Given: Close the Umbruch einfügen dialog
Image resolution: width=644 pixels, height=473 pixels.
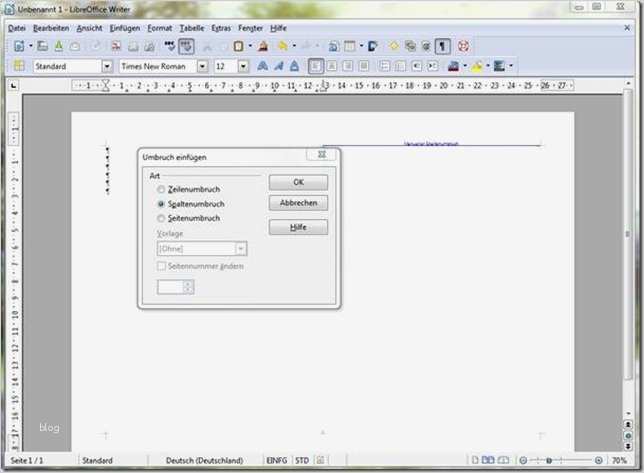Looking at the screenshot, I should [x=322, y=154].
